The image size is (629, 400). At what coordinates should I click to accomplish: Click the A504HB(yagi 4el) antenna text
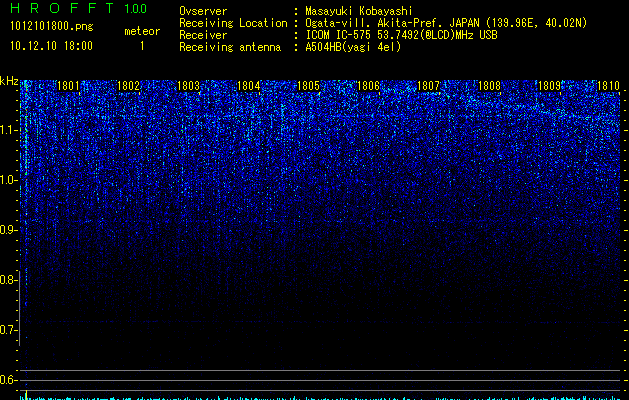353,47
